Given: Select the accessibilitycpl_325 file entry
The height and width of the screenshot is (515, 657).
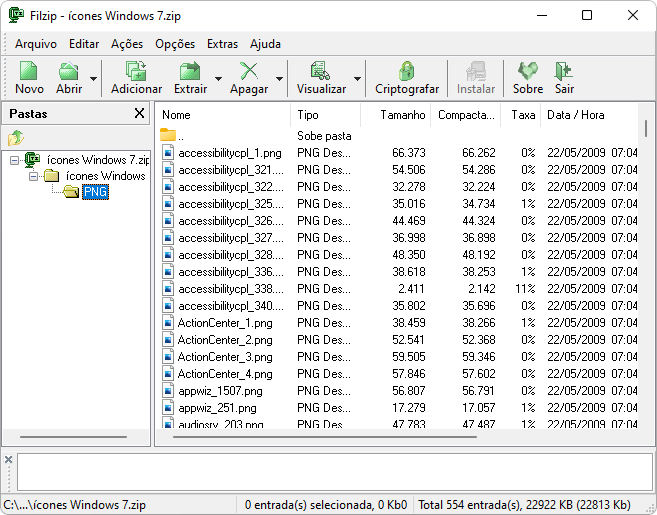Looking at the screenshot, I should pyautogui.click(x=230, y=204).
